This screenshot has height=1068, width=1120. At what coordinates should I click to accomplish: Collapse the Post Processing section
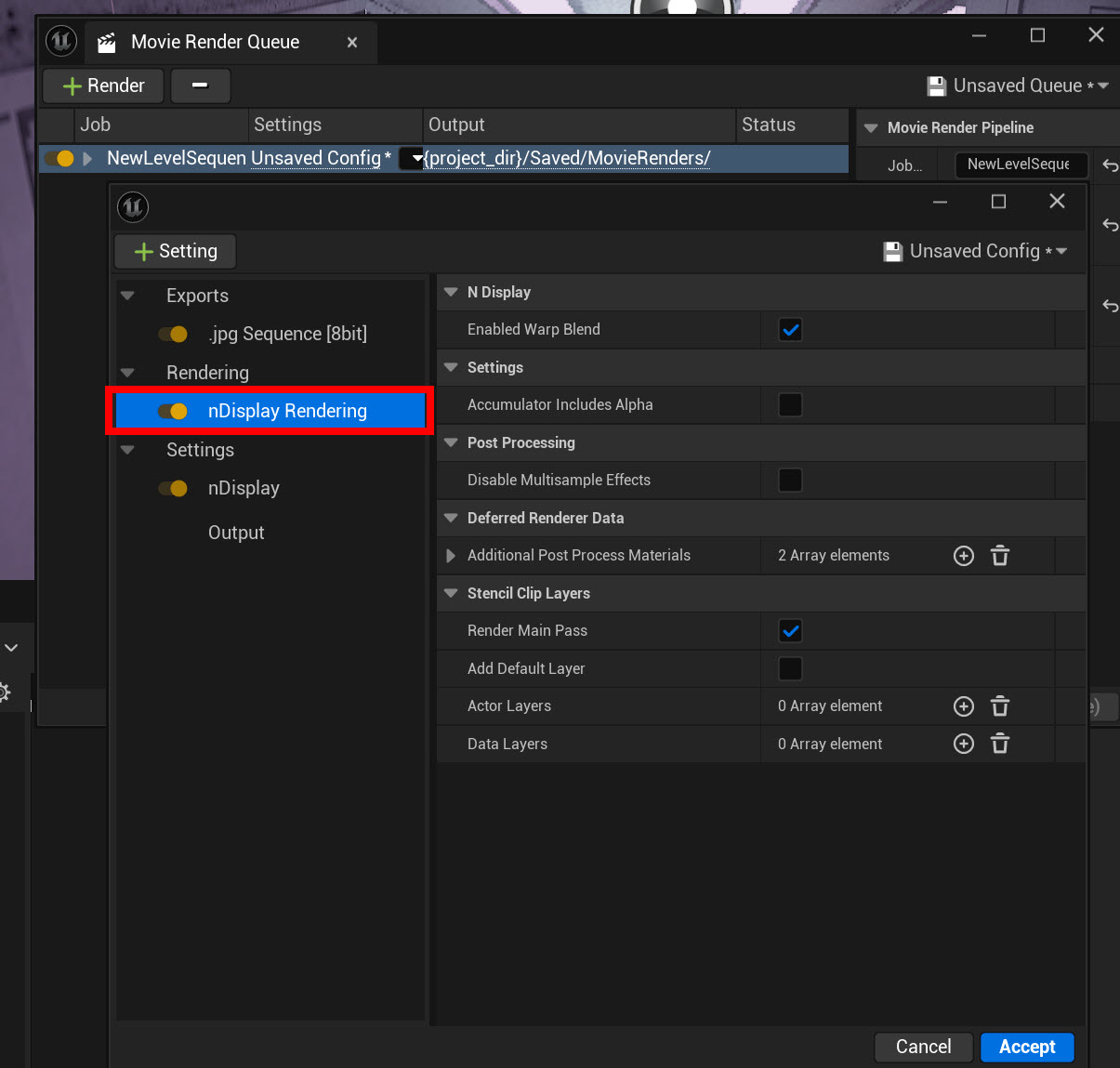pos(451,442)
